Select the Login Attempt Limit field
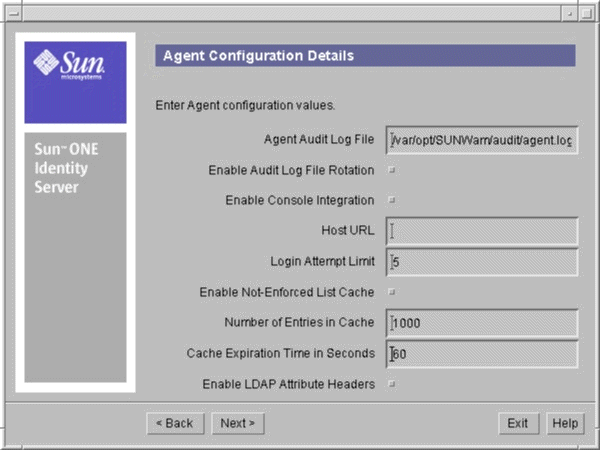This screenshot has width=600, height=450. tap(482, 262)
